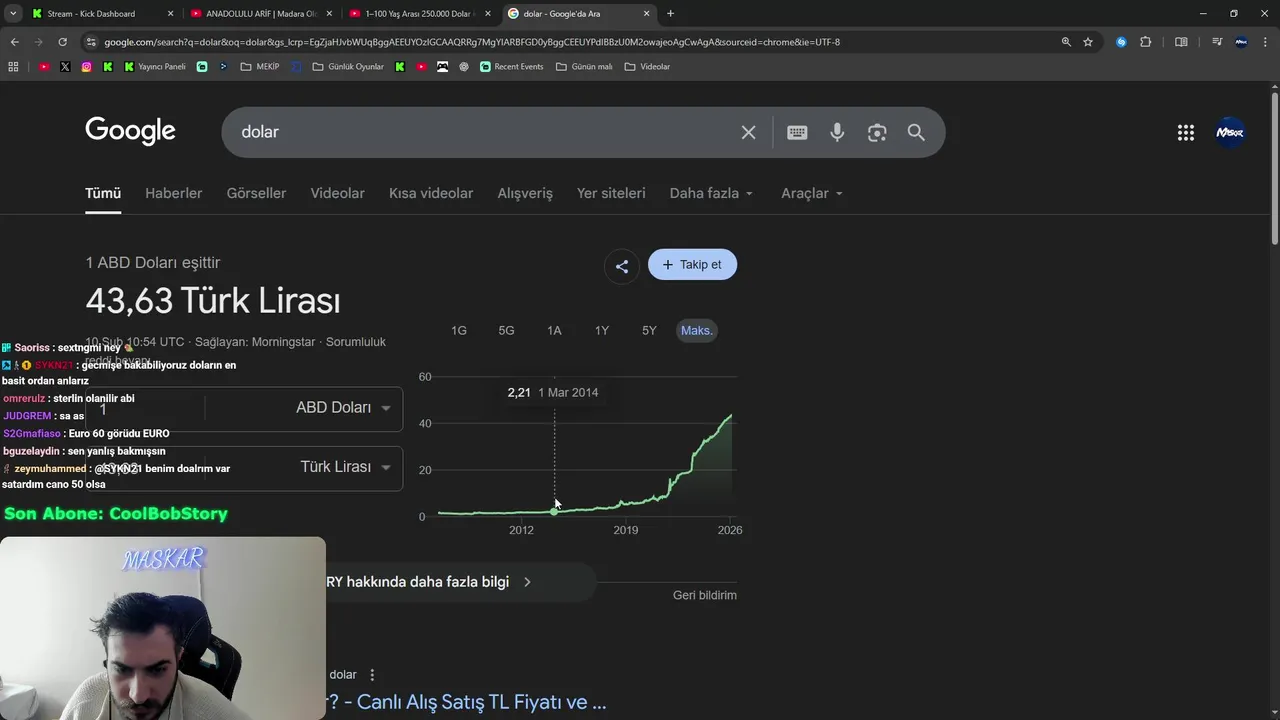Screen dimensions: 1280x720
Task: Reload the current page
Action: [62, 42]
